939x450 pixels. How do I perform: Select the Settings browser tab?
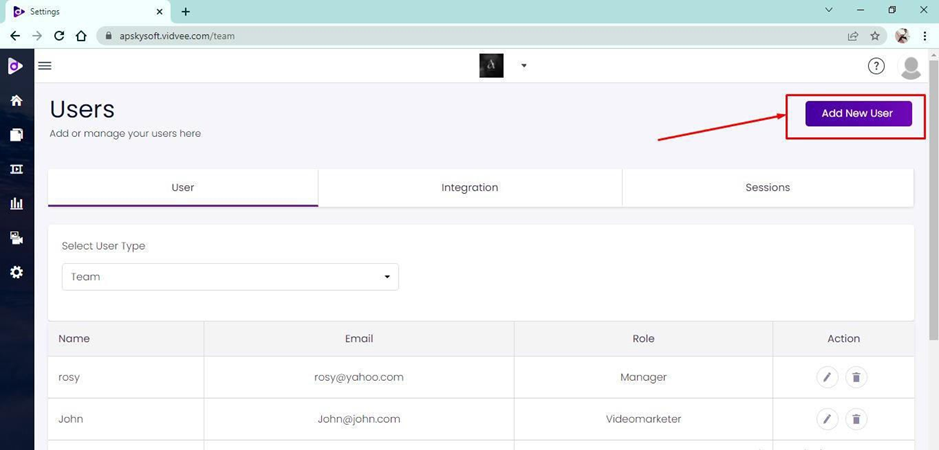point(87,12)
